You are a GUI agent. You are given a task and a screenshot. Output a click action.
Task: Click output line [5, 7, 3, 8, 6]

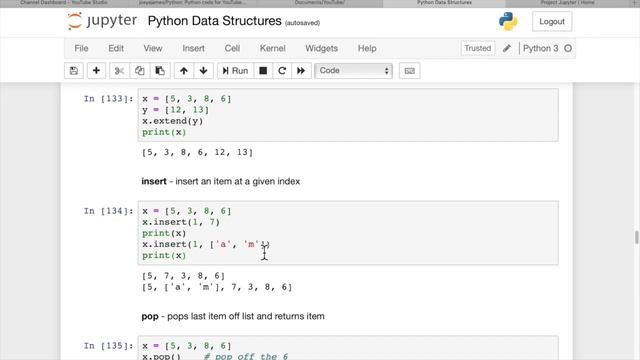pyautogui.click(x=183, y=276)
